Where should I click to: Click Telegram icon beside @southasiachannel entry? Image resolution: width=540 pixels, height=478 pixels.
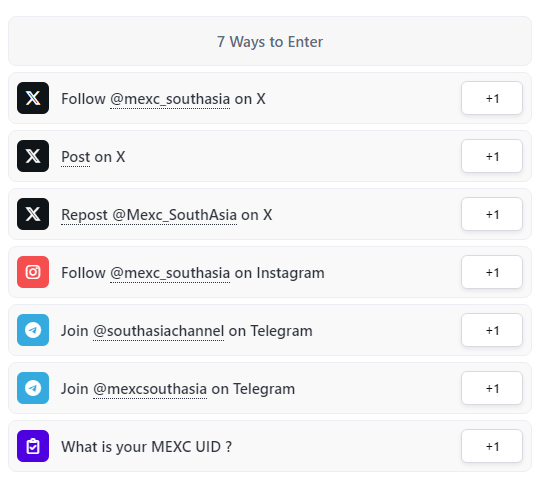click(33, 330)
